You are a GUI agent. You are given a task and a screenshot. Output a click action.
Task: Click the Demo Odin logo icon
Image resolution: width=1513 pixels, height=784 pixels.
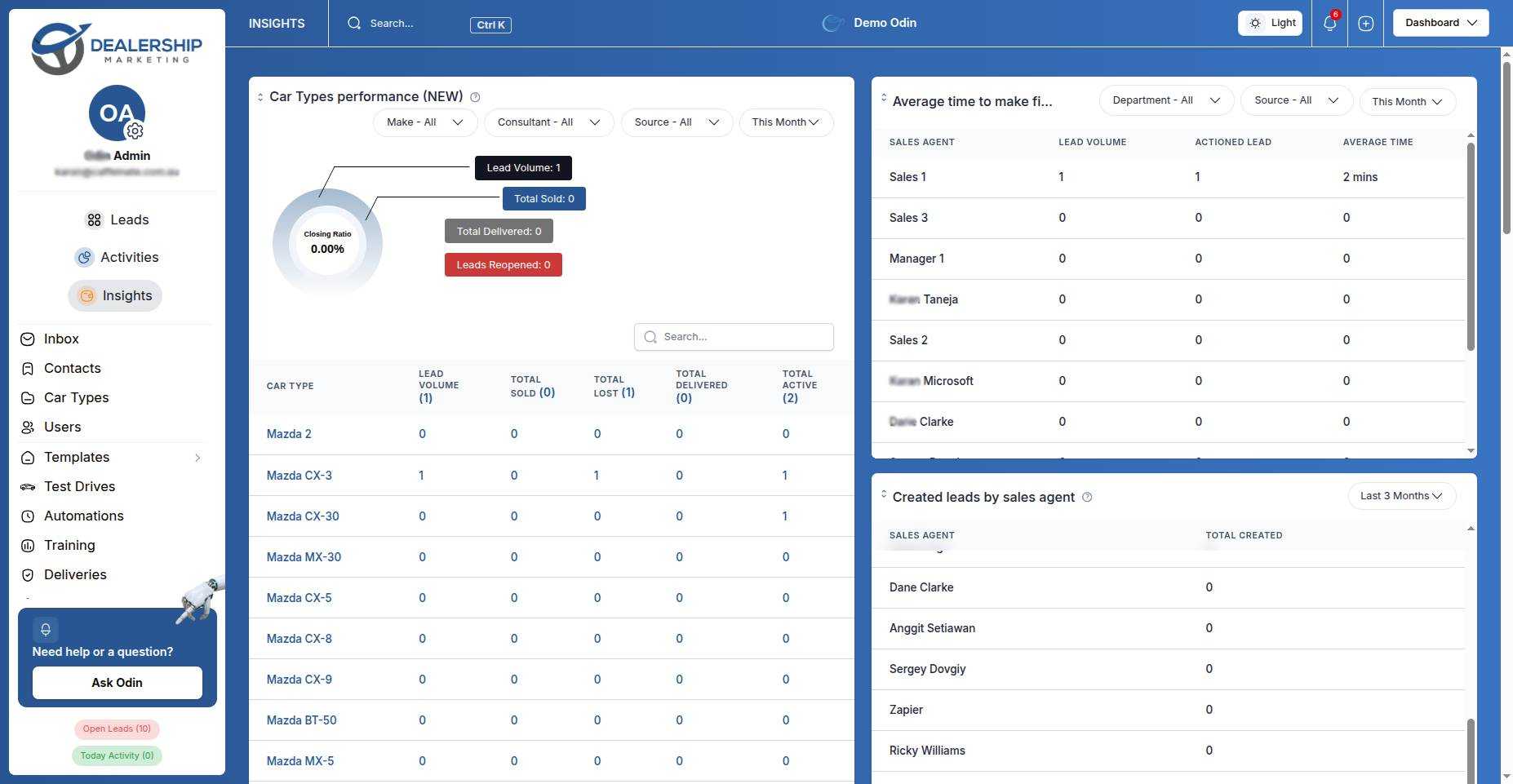[832, 24]
